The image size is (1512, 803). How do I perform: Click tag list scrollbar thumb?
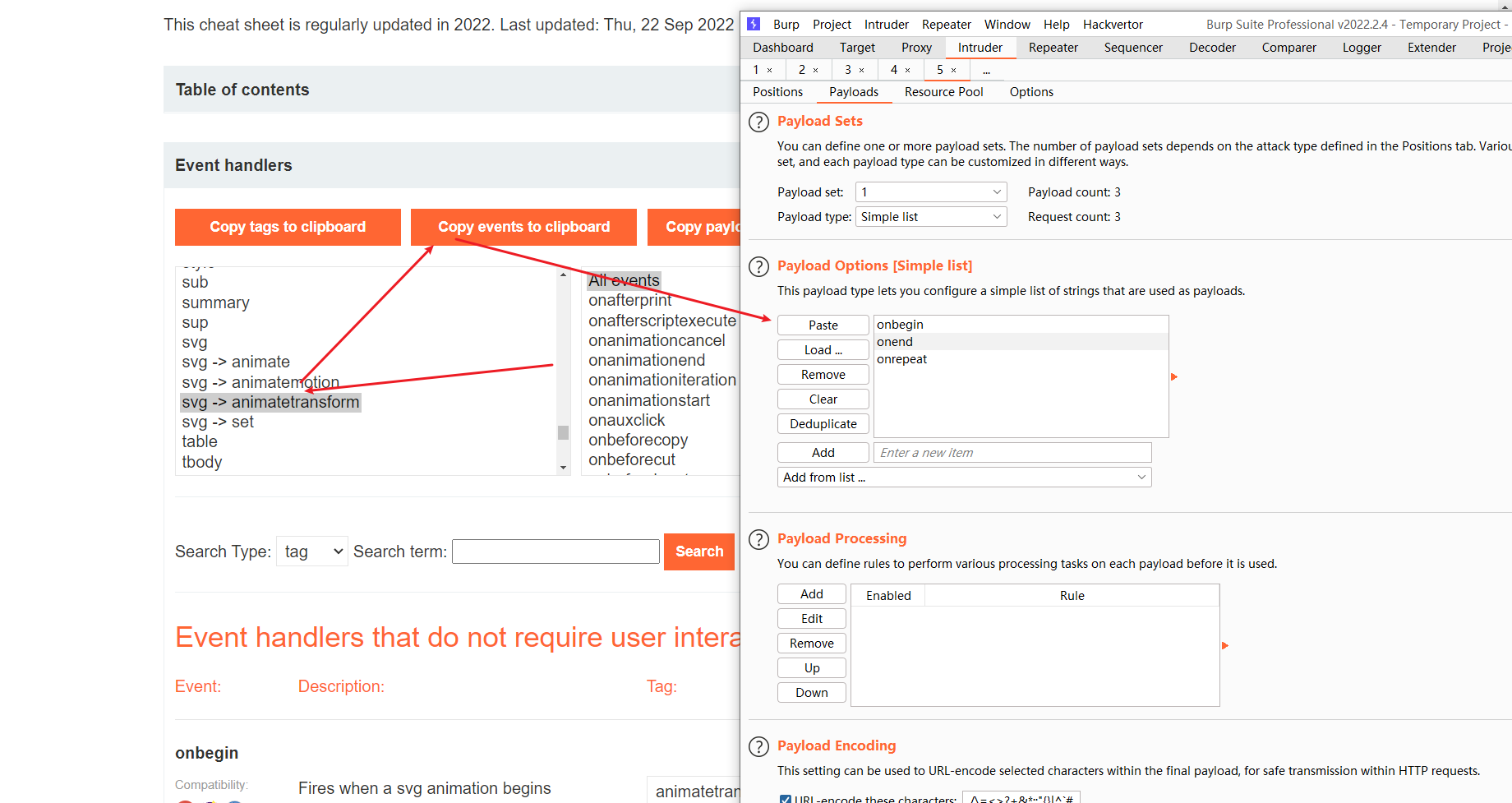(563, 432)
